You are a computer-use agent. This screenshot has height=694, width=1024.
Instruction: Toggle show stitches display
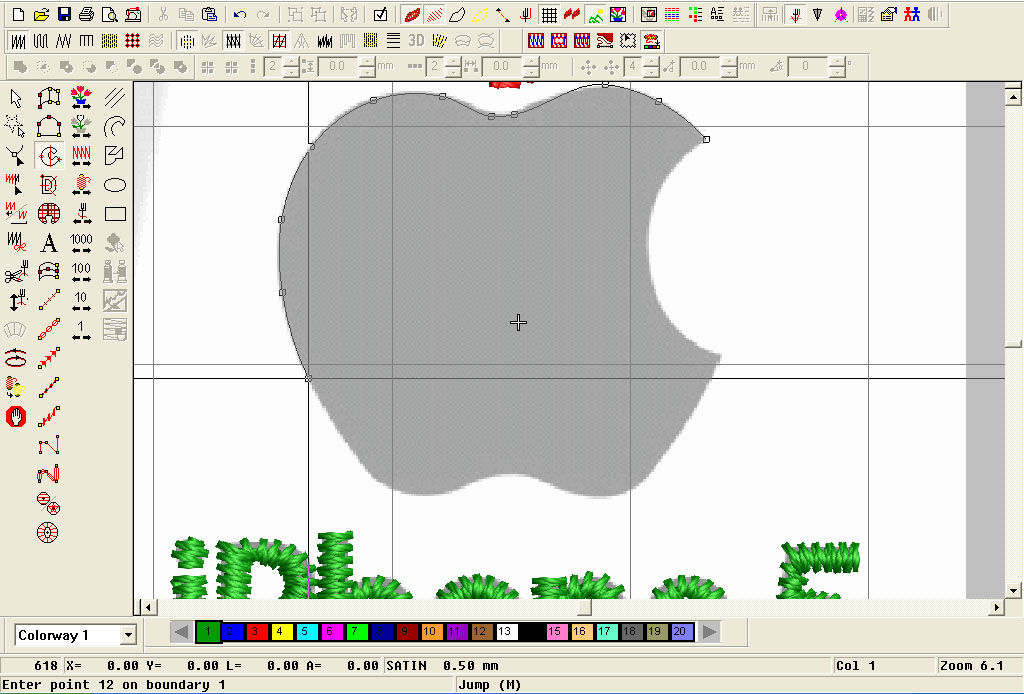[434, 14]
